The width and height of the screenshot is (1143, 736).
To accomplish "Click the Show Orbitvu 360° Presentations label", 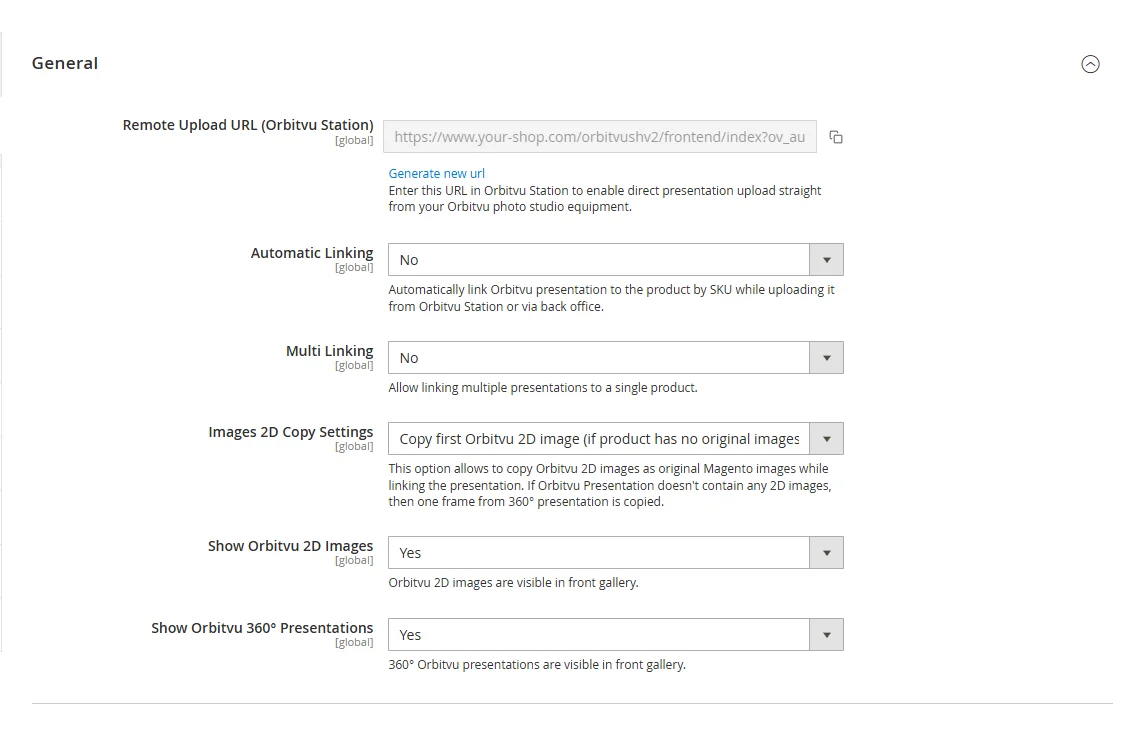I will [262, 627].
